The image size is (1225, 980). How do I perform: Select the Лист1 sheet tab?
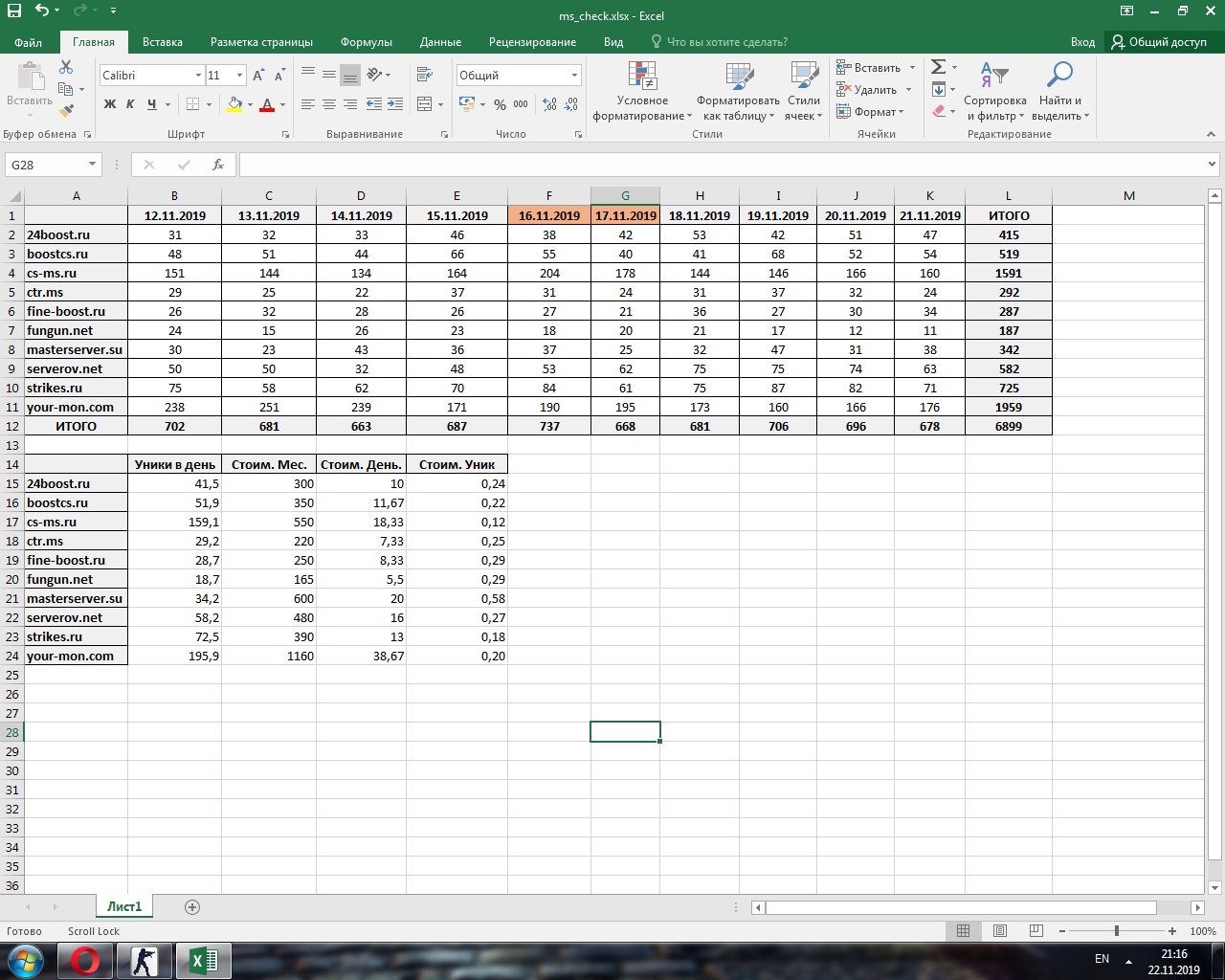coord(124,906)
